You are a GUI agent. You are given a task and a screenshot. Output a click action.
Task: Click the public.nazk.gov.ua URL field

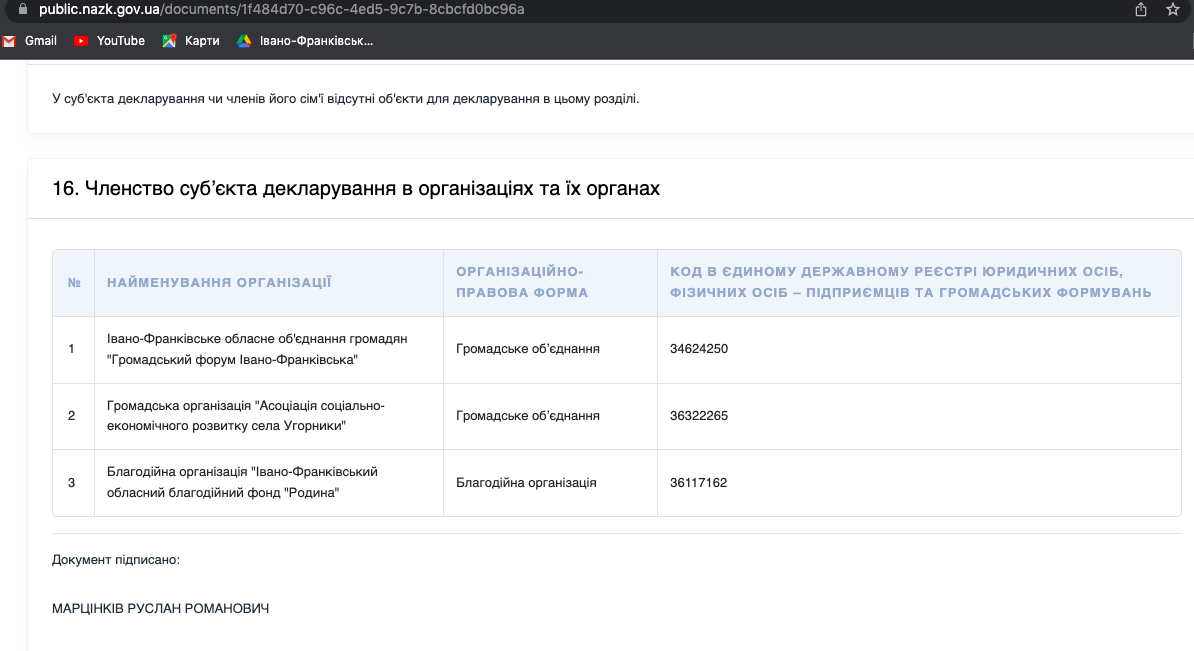(280, 9)
